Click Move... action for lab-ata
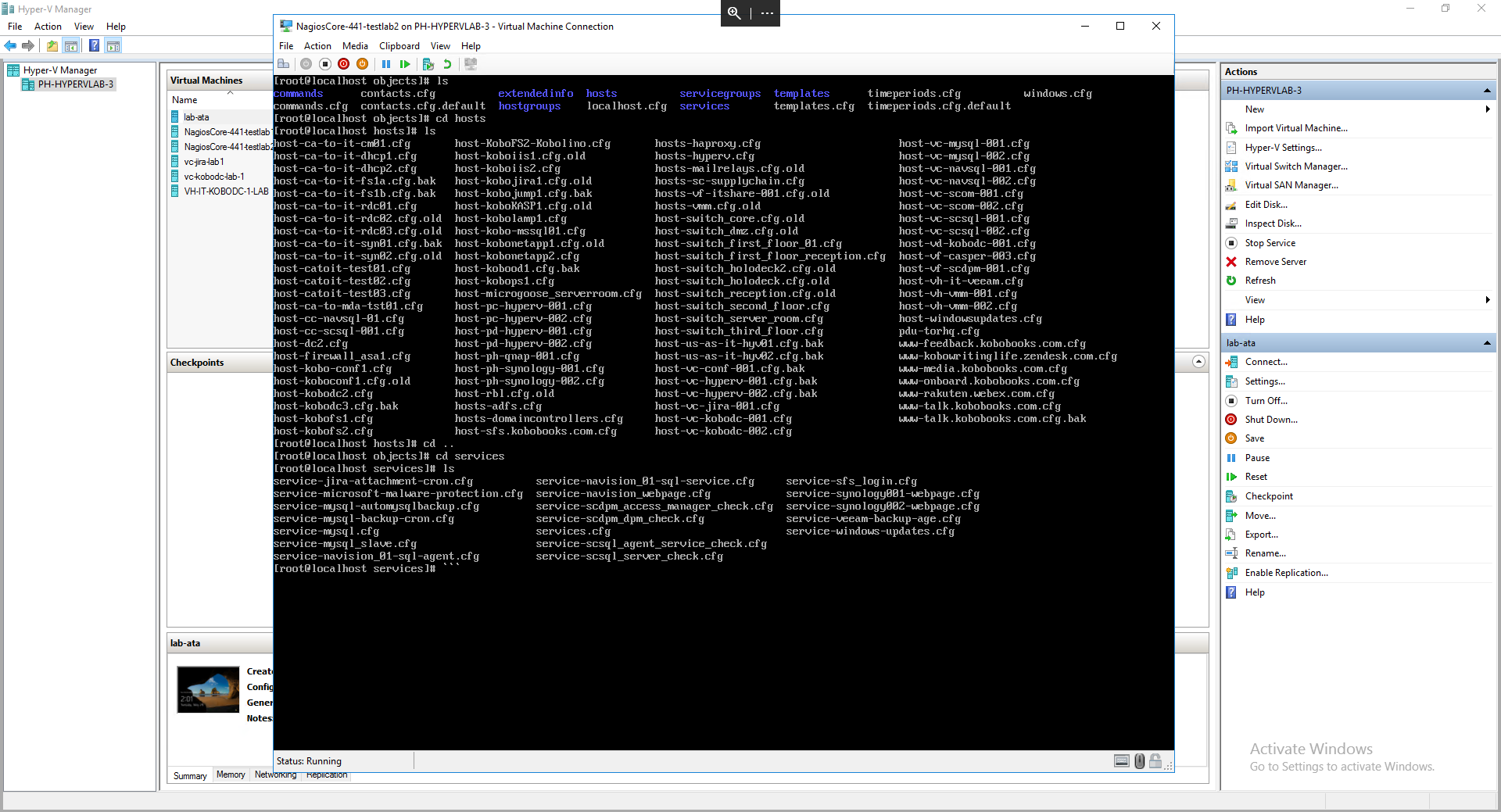Image resolution: width=1501 pixels, height=812 pixels. pos(1260,516)
